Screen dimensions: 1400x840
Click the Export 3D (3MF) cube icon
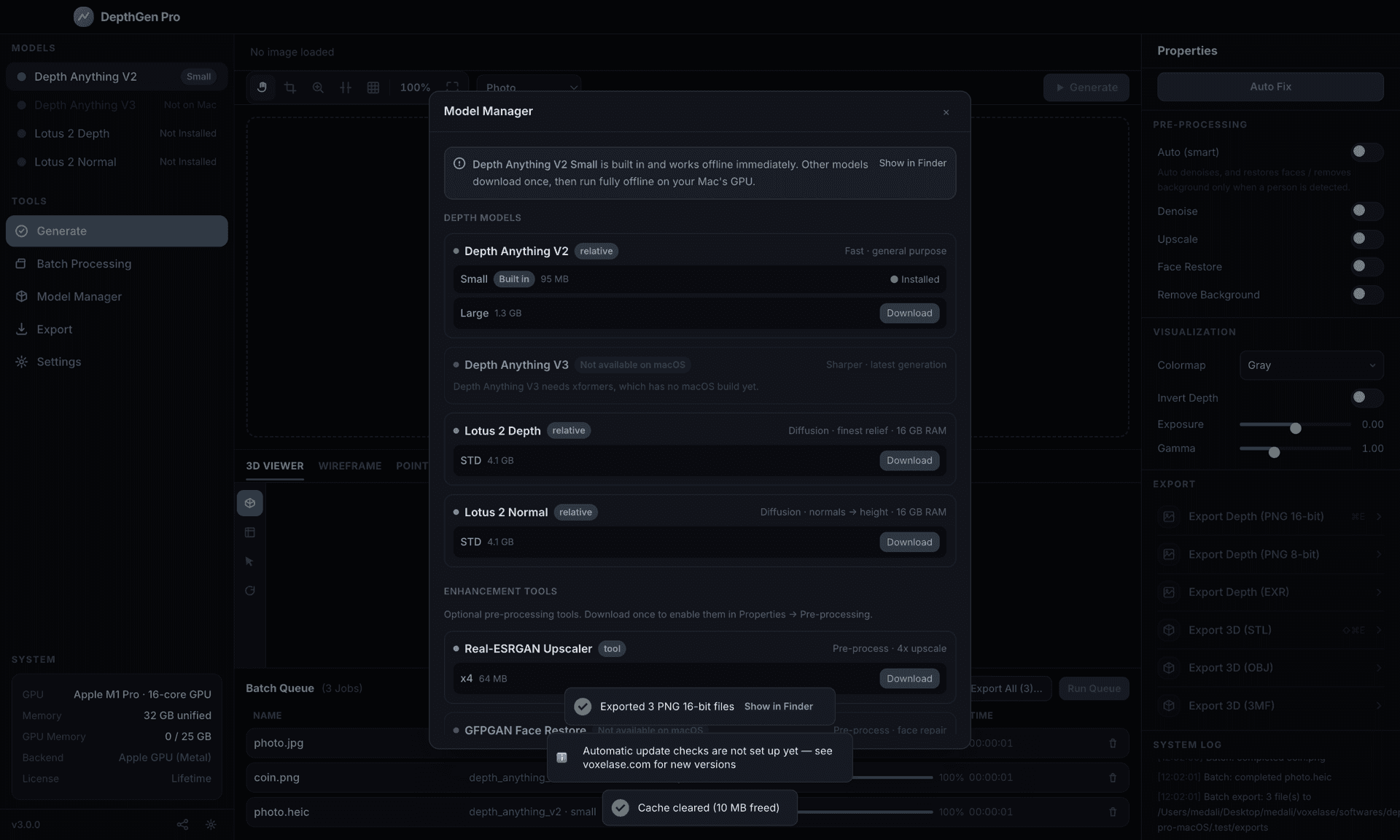(1169, 706)
